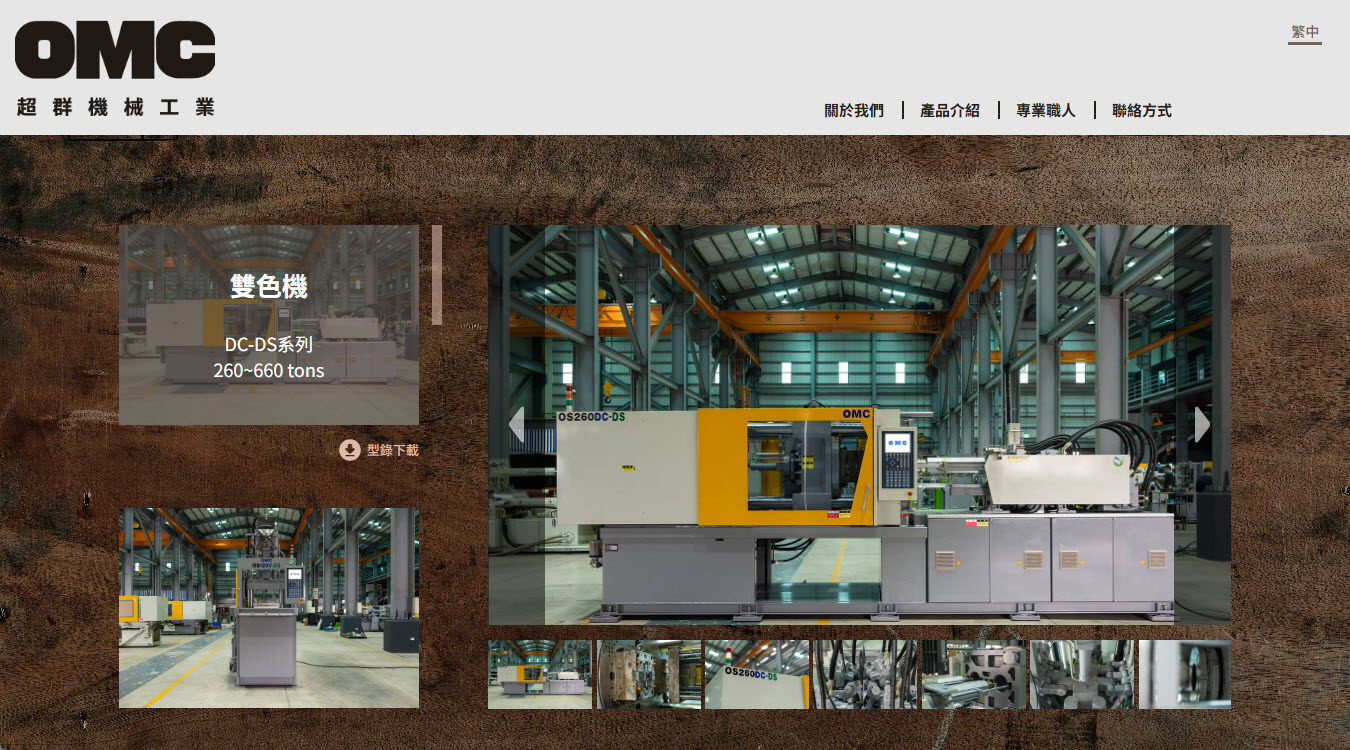The height and width of the screenshot is (750, 1350).
Task: Advance to next slide with right arrow
Action: pos(1202,424)
